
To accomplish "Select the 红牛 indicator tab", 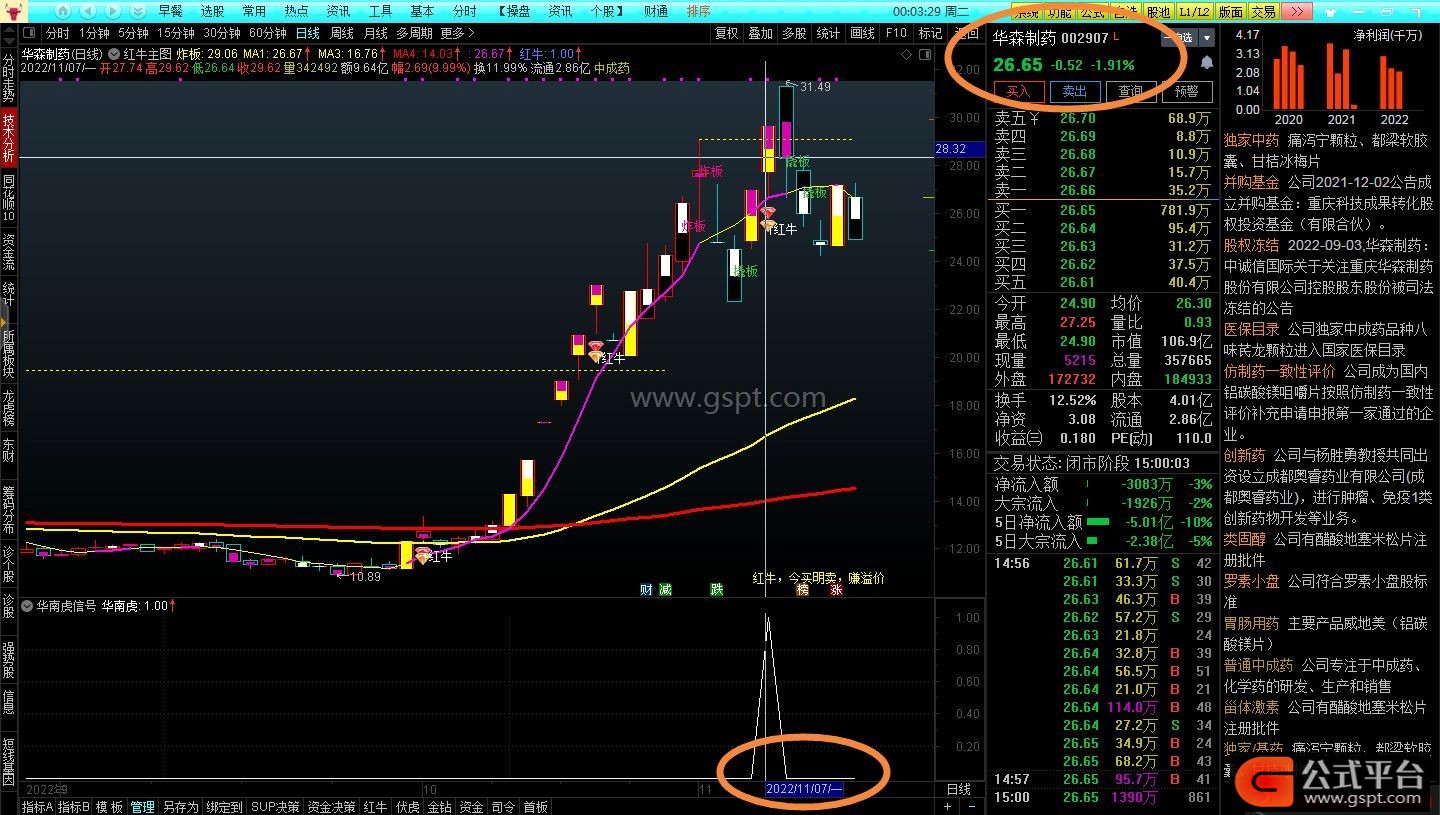I will pos(375,807).
